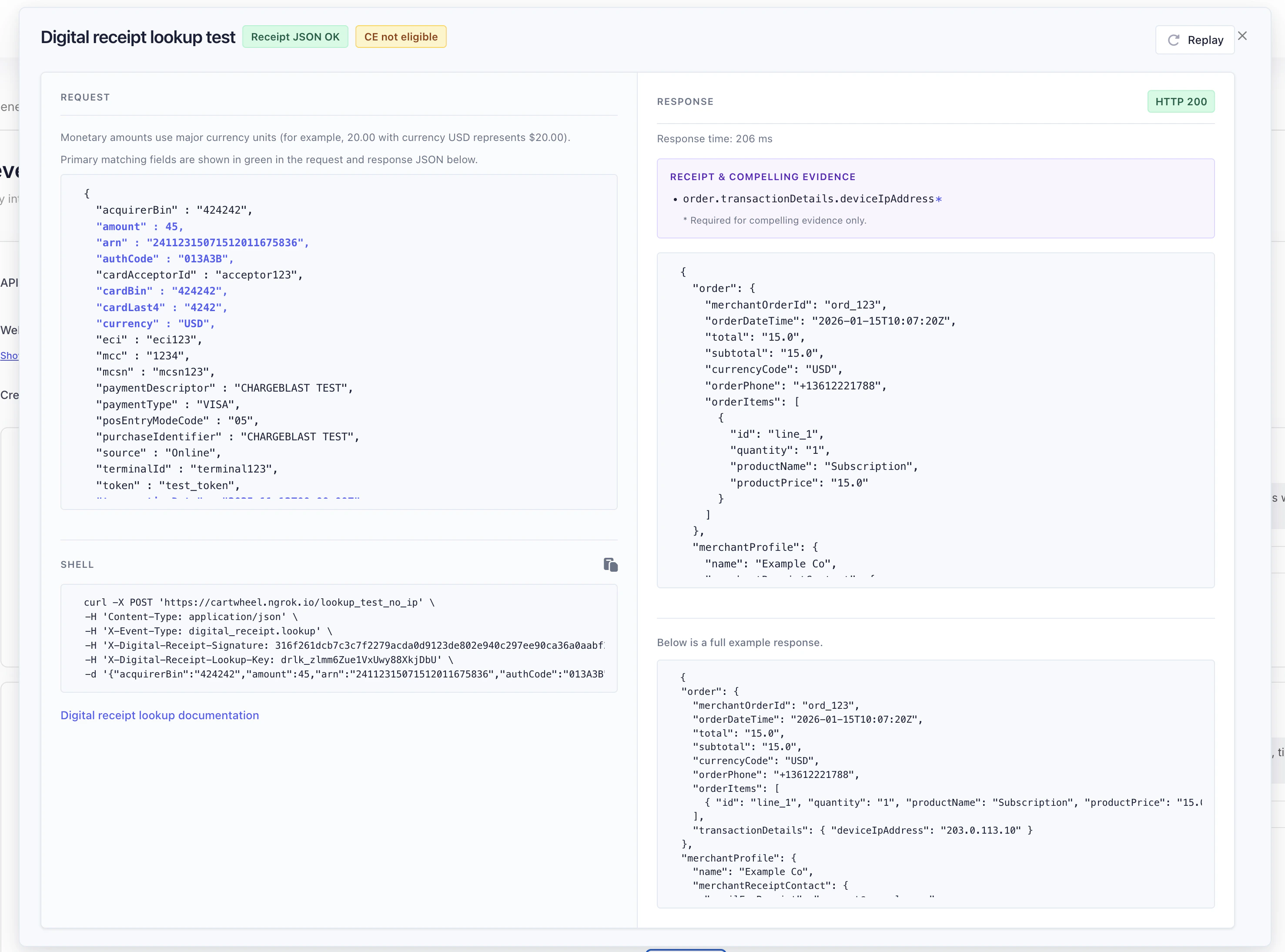Image resolution: width=1285 pixels, height=952 pixels.
Task: Open Digital receipt lookup documentation link
Action: point(160,715)
